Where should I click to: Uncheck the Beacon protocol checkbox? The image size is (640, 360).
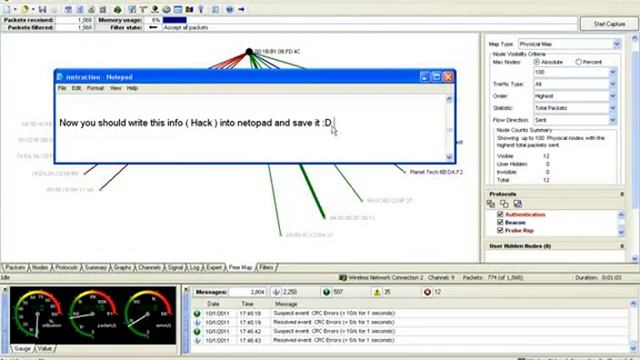[x=500, y=222]
